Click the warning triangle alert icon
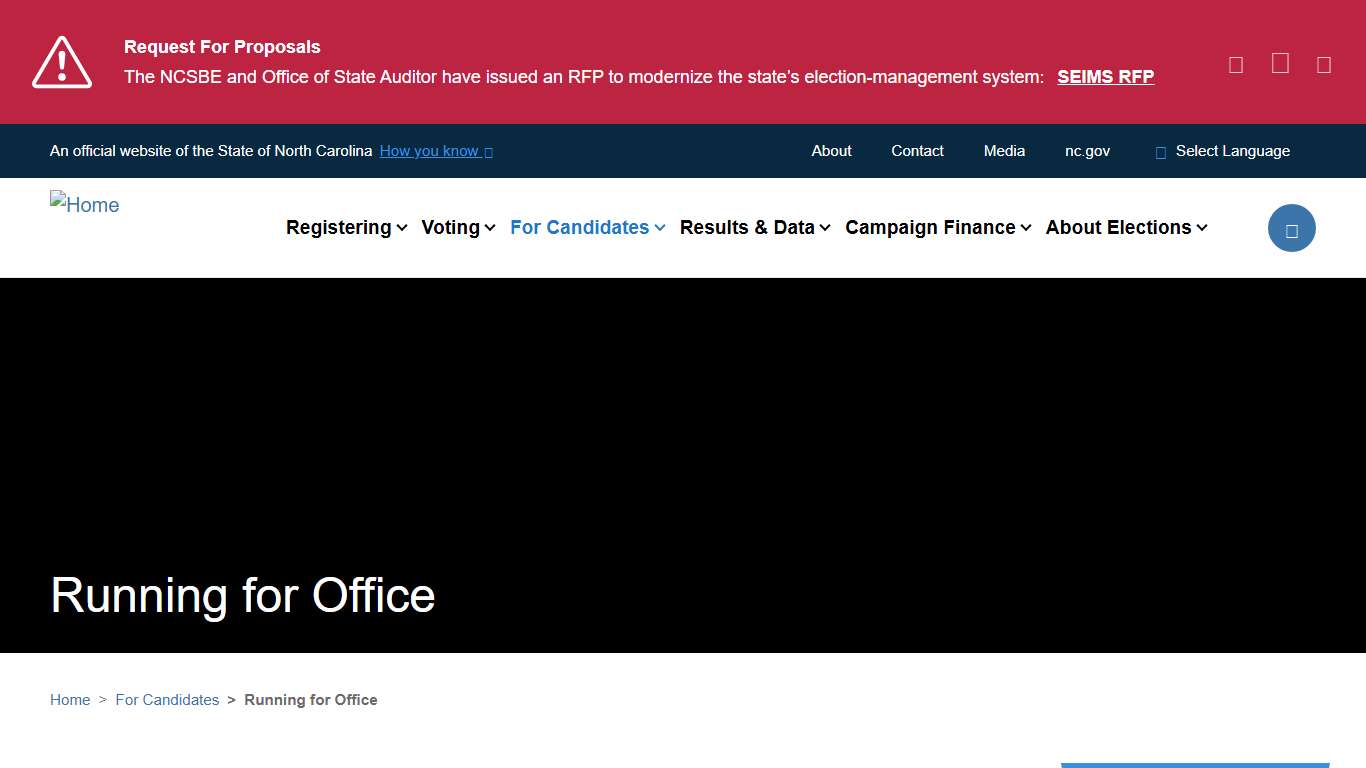The image size is (1366, 768). (x=61, y=62)
